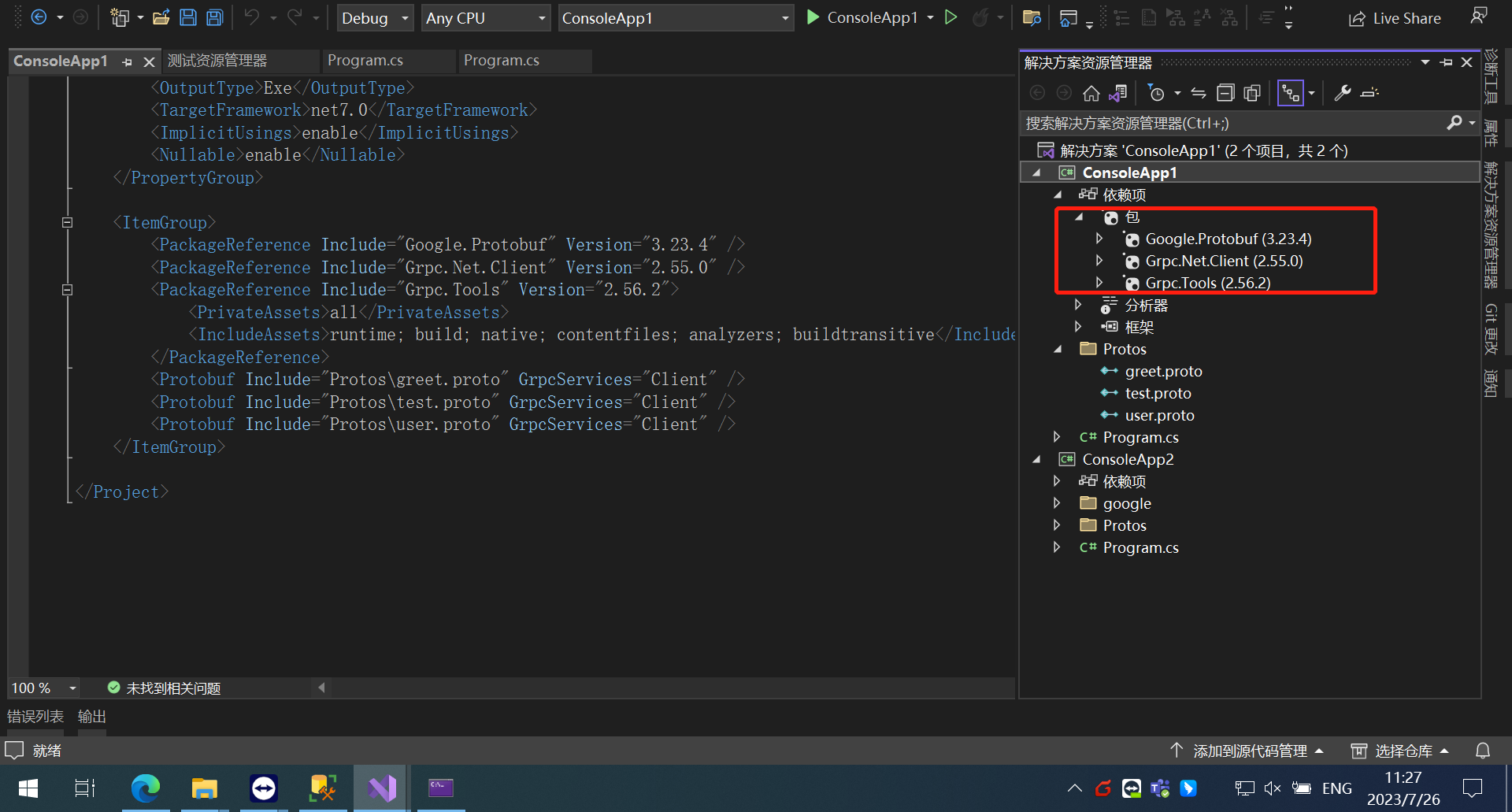Viewport: 1512px width, 812px height.
Task: Click the Navigate Backward arrow in main toolbar
Action: (39, 17)
